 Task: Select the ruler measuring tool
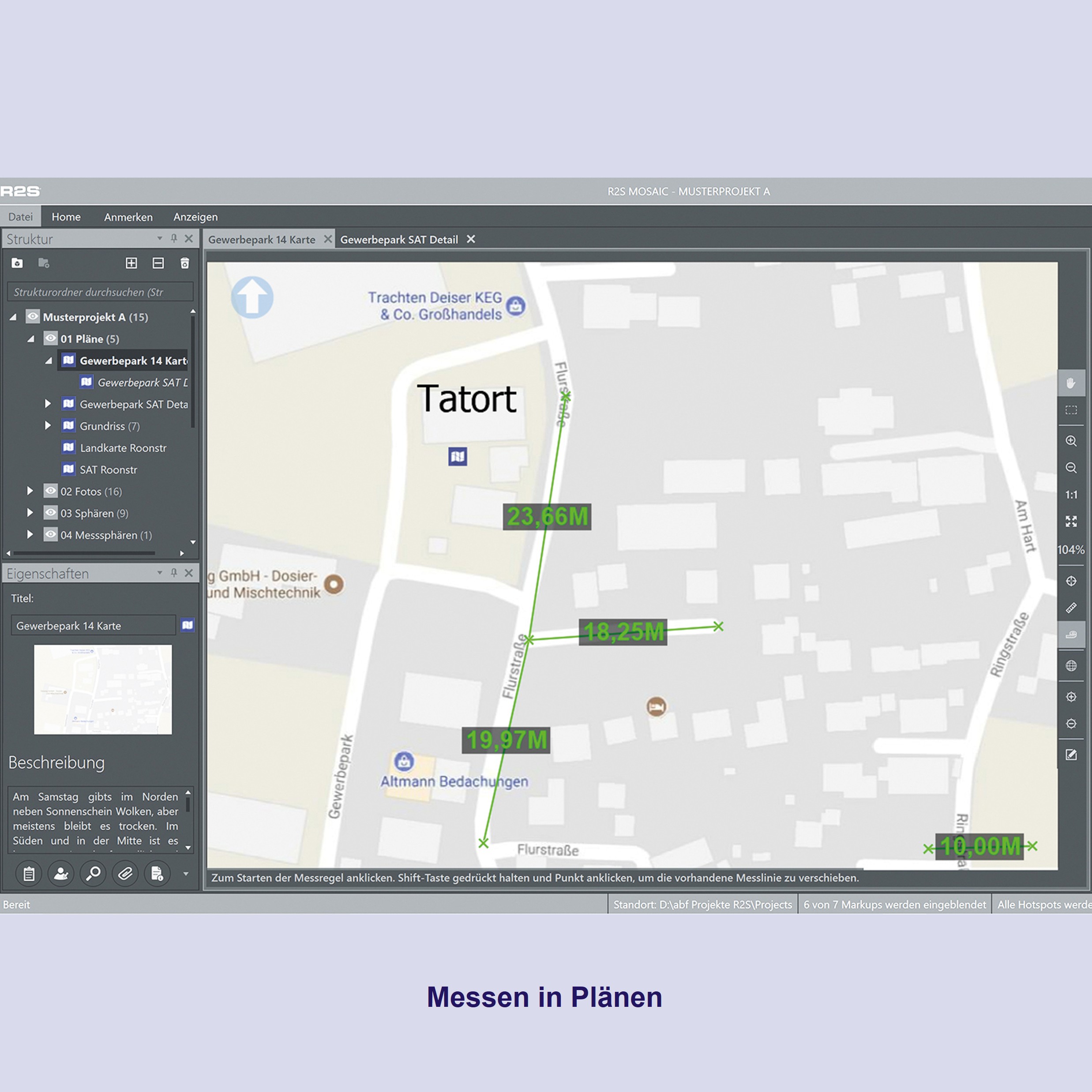pos(1070,608)
